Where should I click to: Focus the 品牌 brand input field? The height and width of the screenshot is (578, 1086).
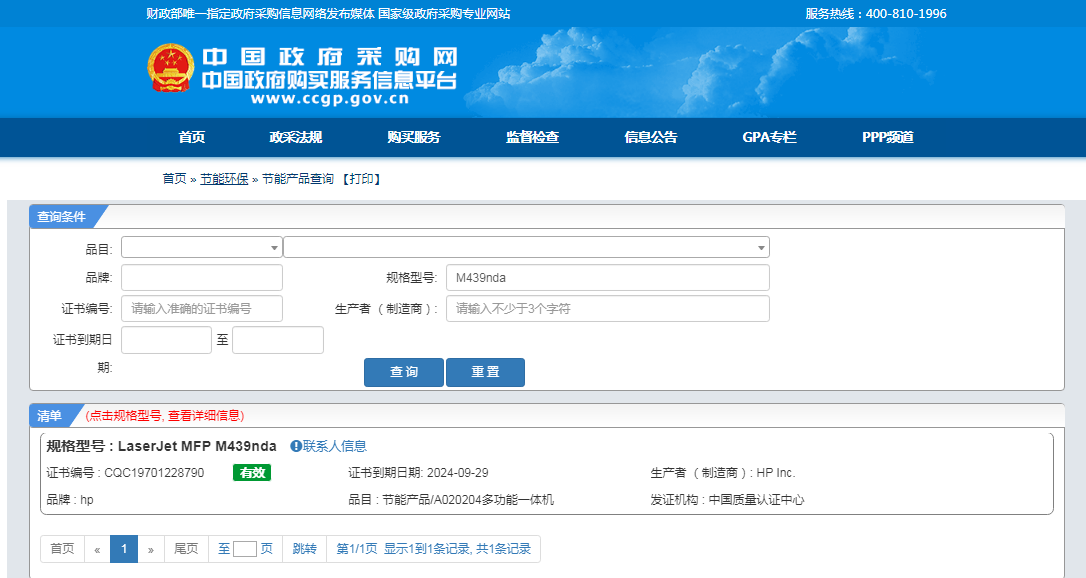202,278
